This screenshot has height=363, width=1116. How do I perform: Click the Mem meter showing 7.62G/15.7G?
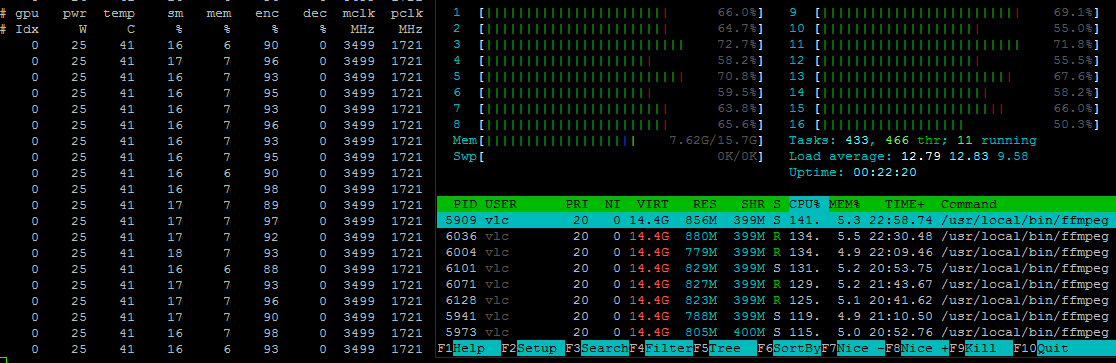point(609,140)
